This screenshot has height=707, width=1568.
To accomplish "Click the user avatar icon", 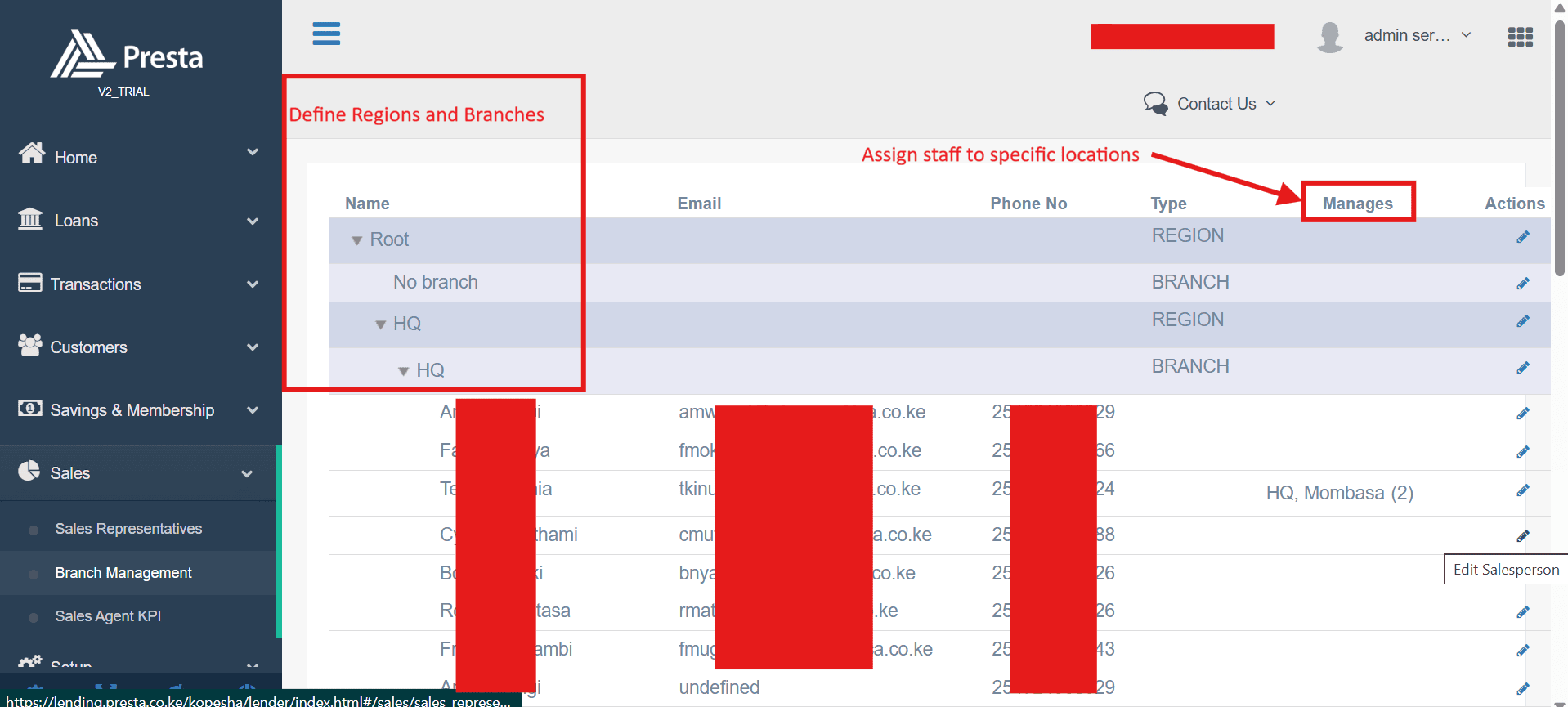I will pyautogui.click(x=1330, y=37).
